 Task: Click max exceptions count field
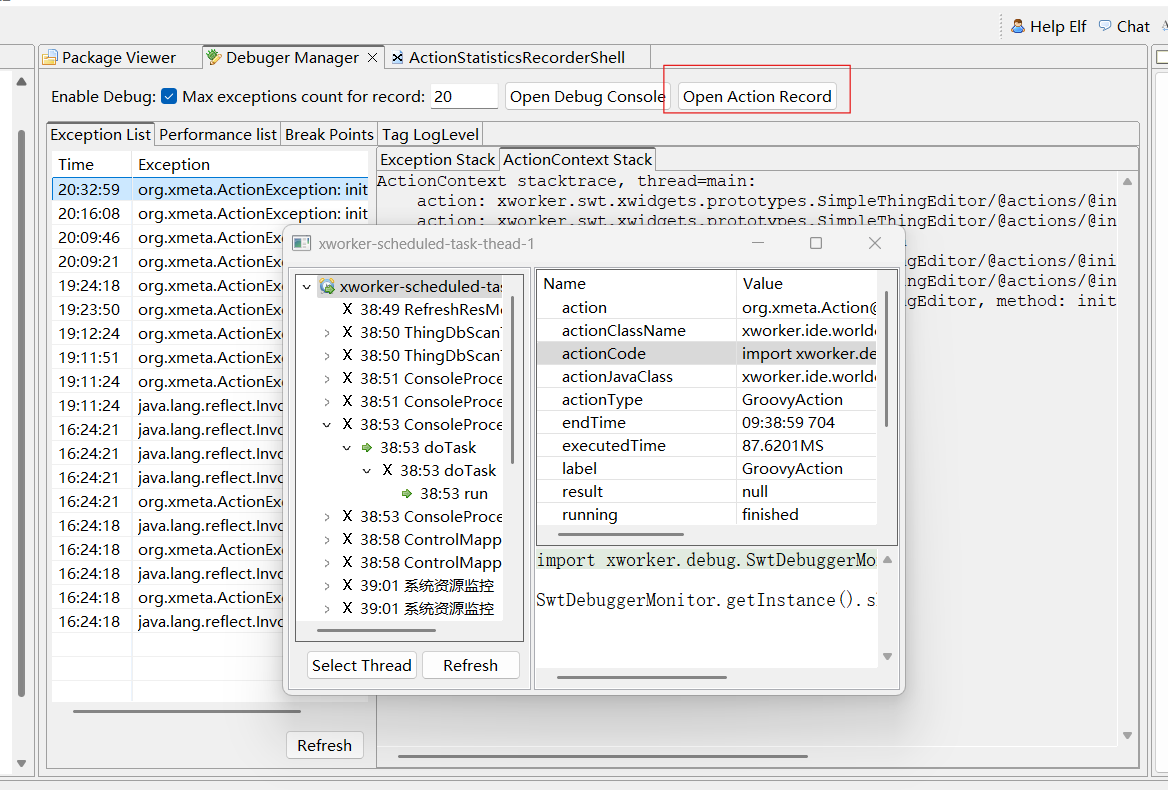click(x=464, y=96)
